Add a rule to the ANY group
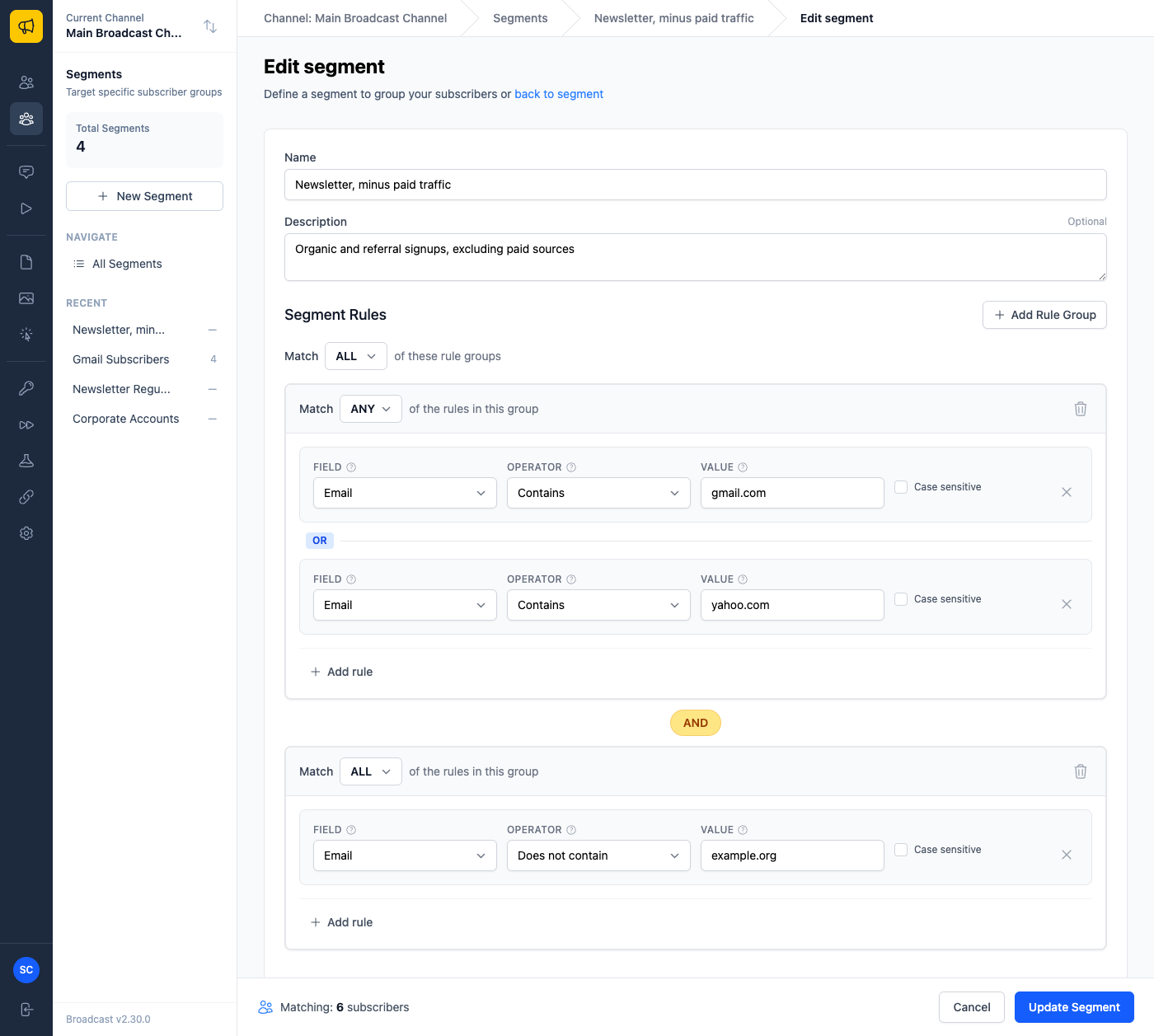This screenshot has height=1036, width=1154. tap(341, 672)
